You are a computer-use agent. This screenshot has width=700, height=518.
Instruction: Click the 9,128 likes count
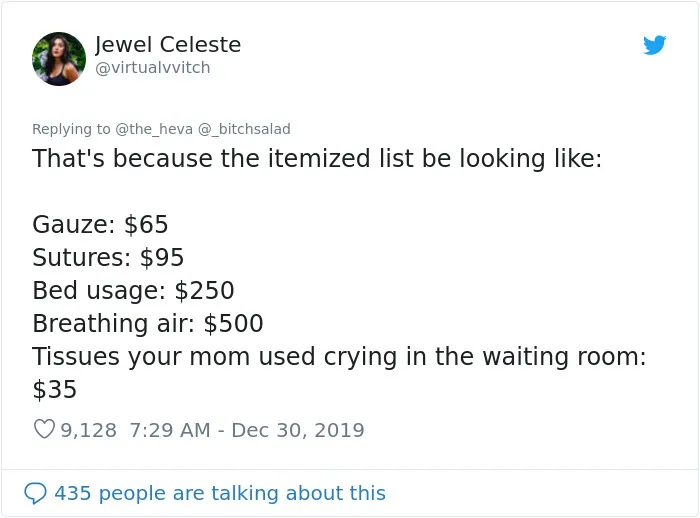click(88, 430)
